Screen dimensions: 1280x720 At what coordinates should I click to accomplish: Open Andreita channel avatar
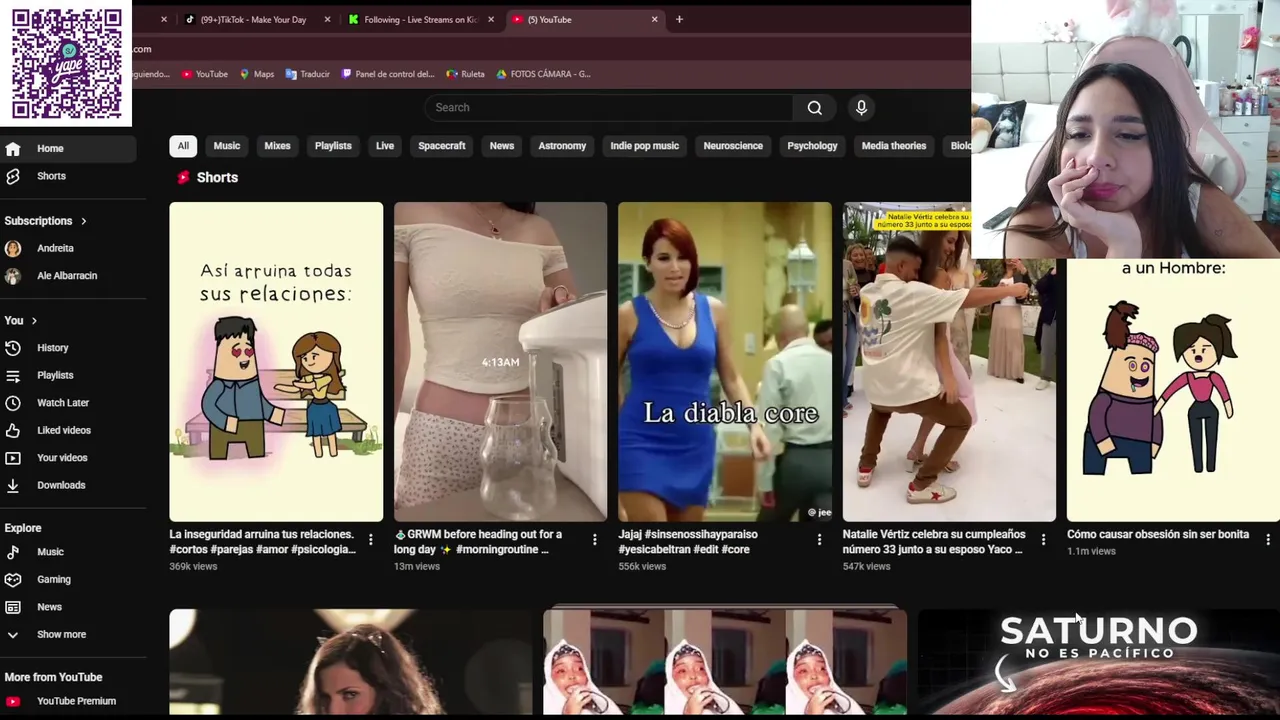click(13, 248)
